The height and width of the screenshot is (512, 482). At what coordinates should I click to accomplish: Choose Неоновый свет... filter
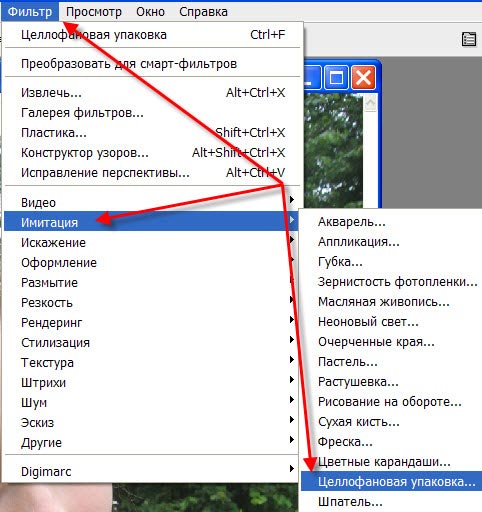[391, 321]
